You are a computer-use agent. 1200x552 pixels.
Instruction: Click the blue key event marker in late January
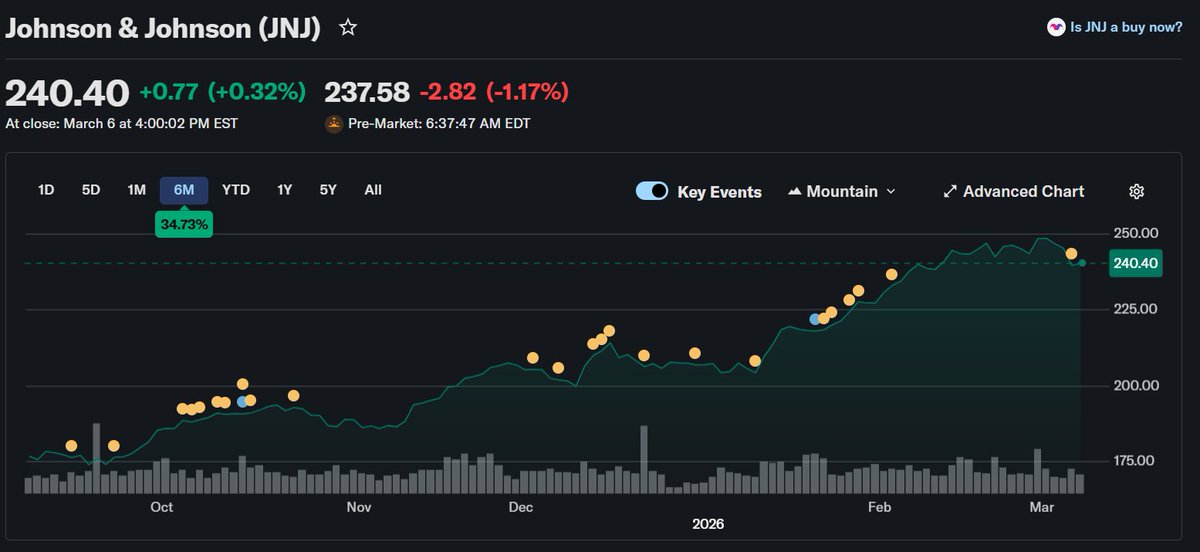tap(815, 319)
